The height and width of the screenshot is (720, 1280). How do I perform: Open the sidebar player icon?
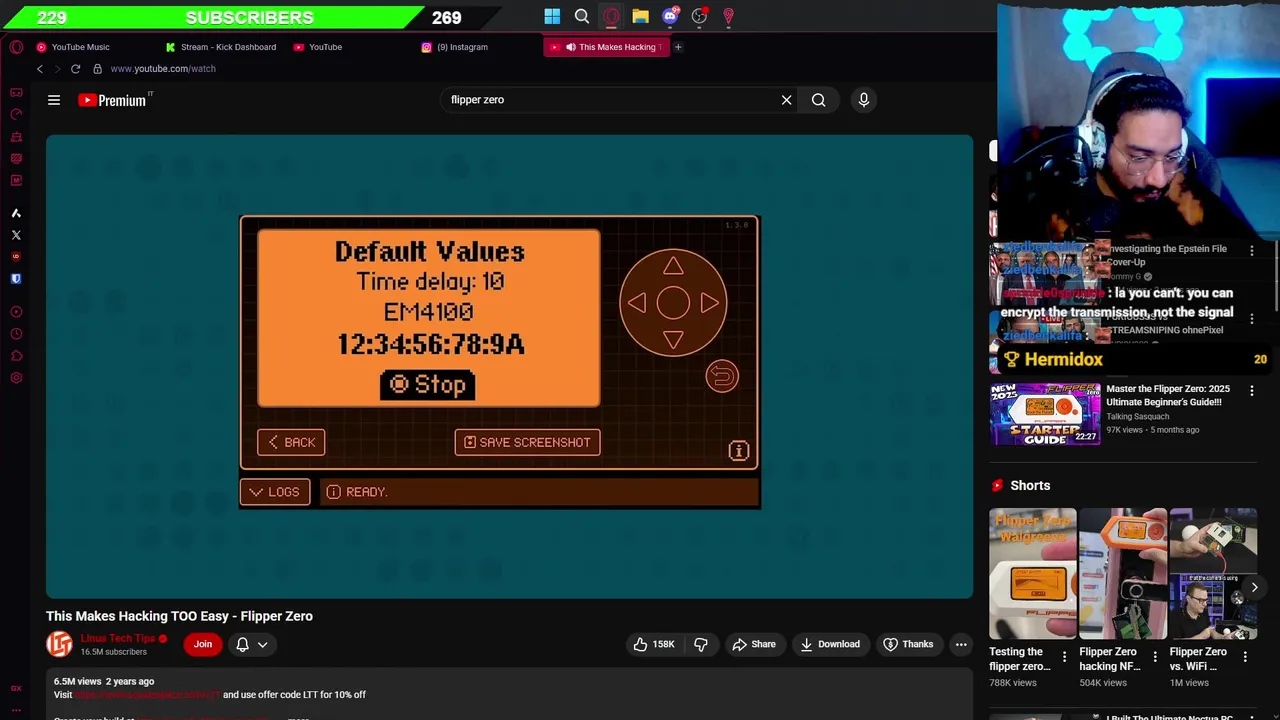[x=16, y=312]
